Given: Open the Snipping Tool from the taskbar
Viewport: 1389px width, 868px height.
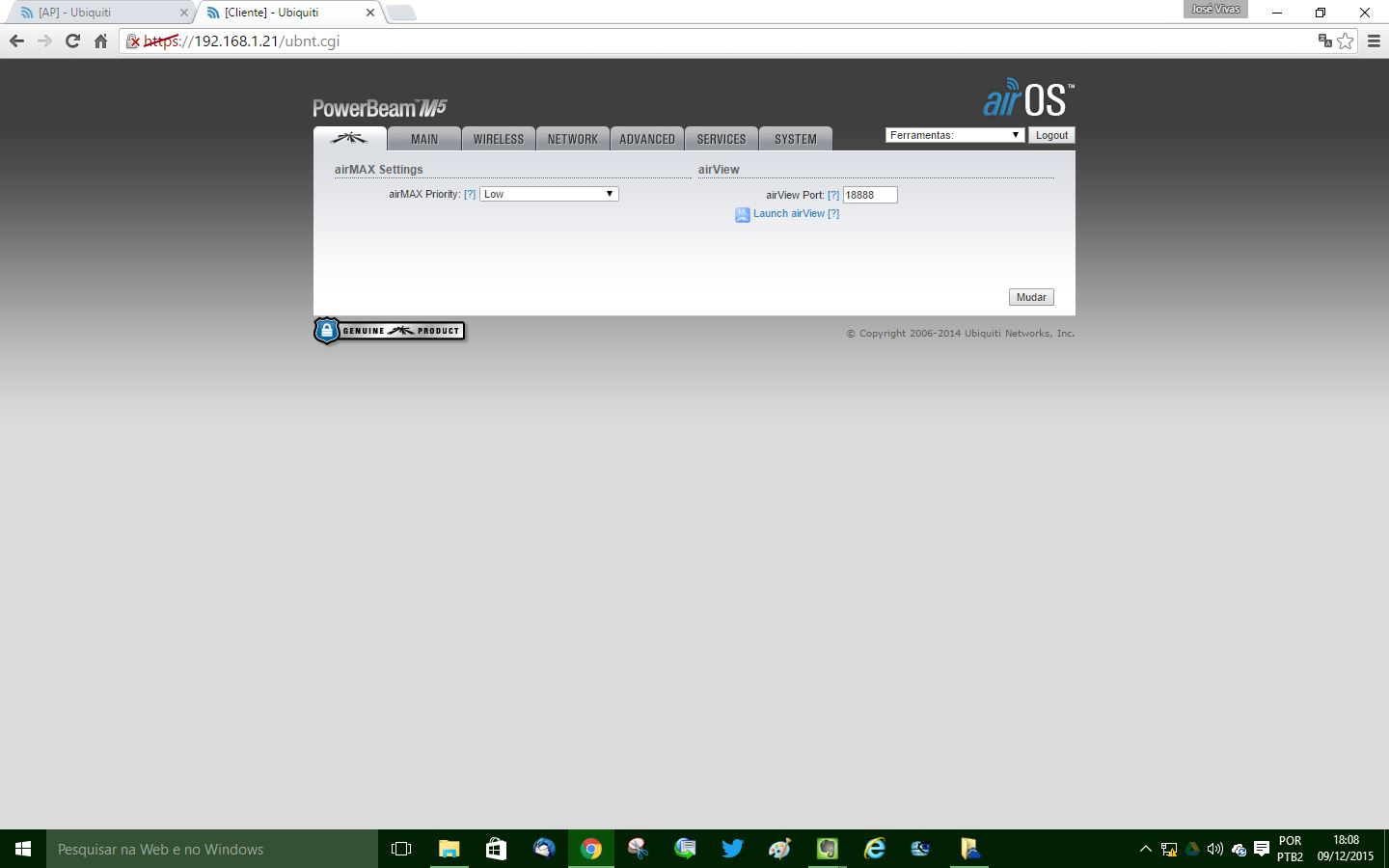Looking at the screenshot, I should [x=638, y=849].
